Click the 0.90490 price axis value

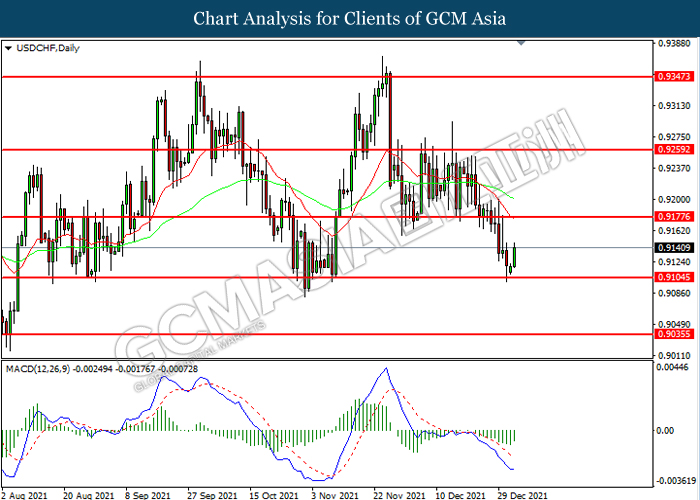(675, 325)
